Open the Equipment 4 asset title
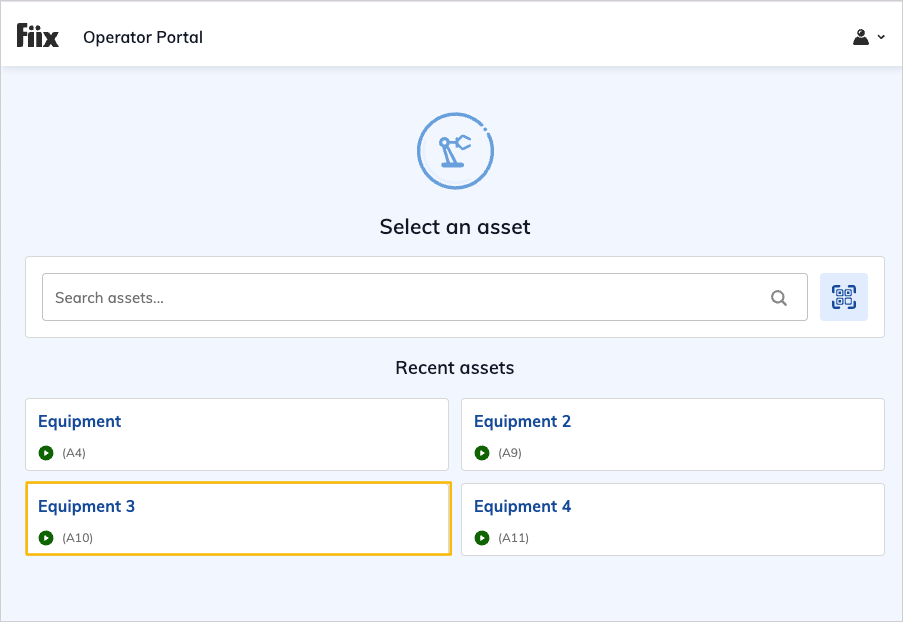Viewport: 903px width, 622px height. (522, 506)
